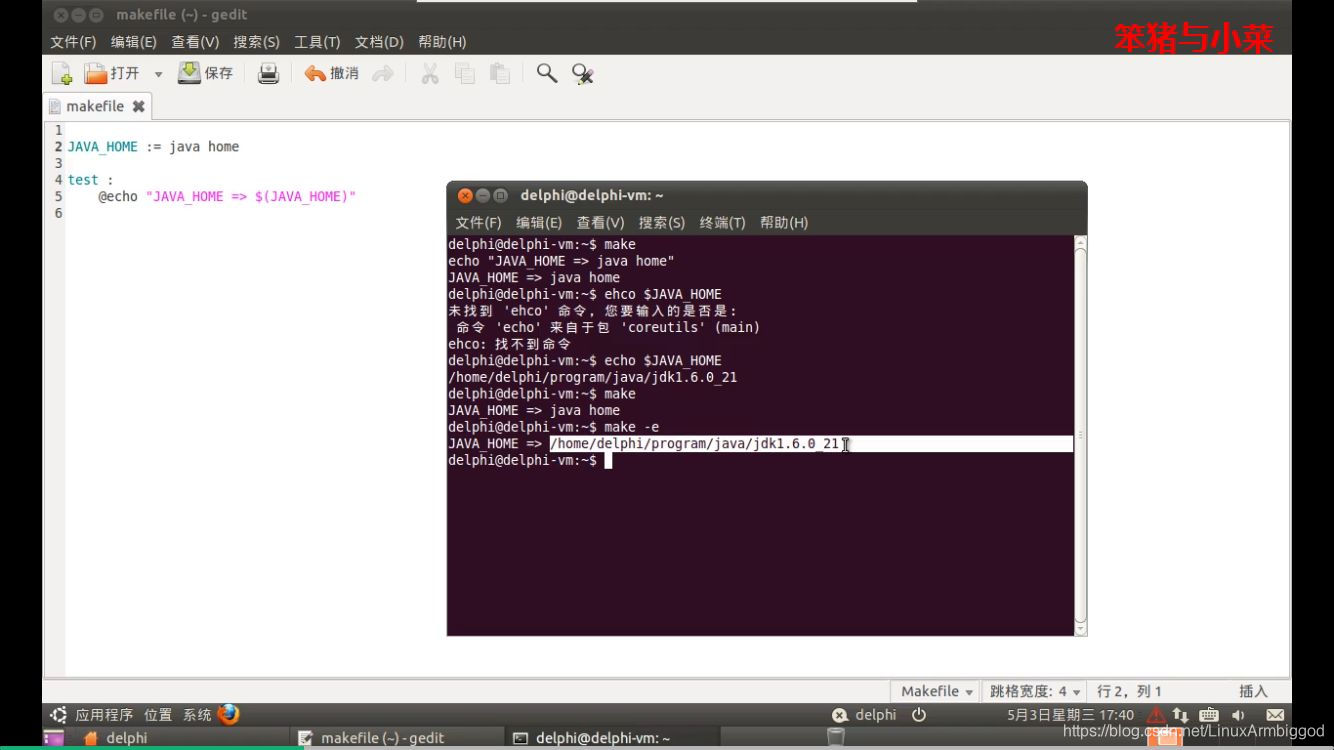Click the 行 2, 列 1 cursor position status
The height and width of the screenshot is (750, 1334).
[1129, 691]
